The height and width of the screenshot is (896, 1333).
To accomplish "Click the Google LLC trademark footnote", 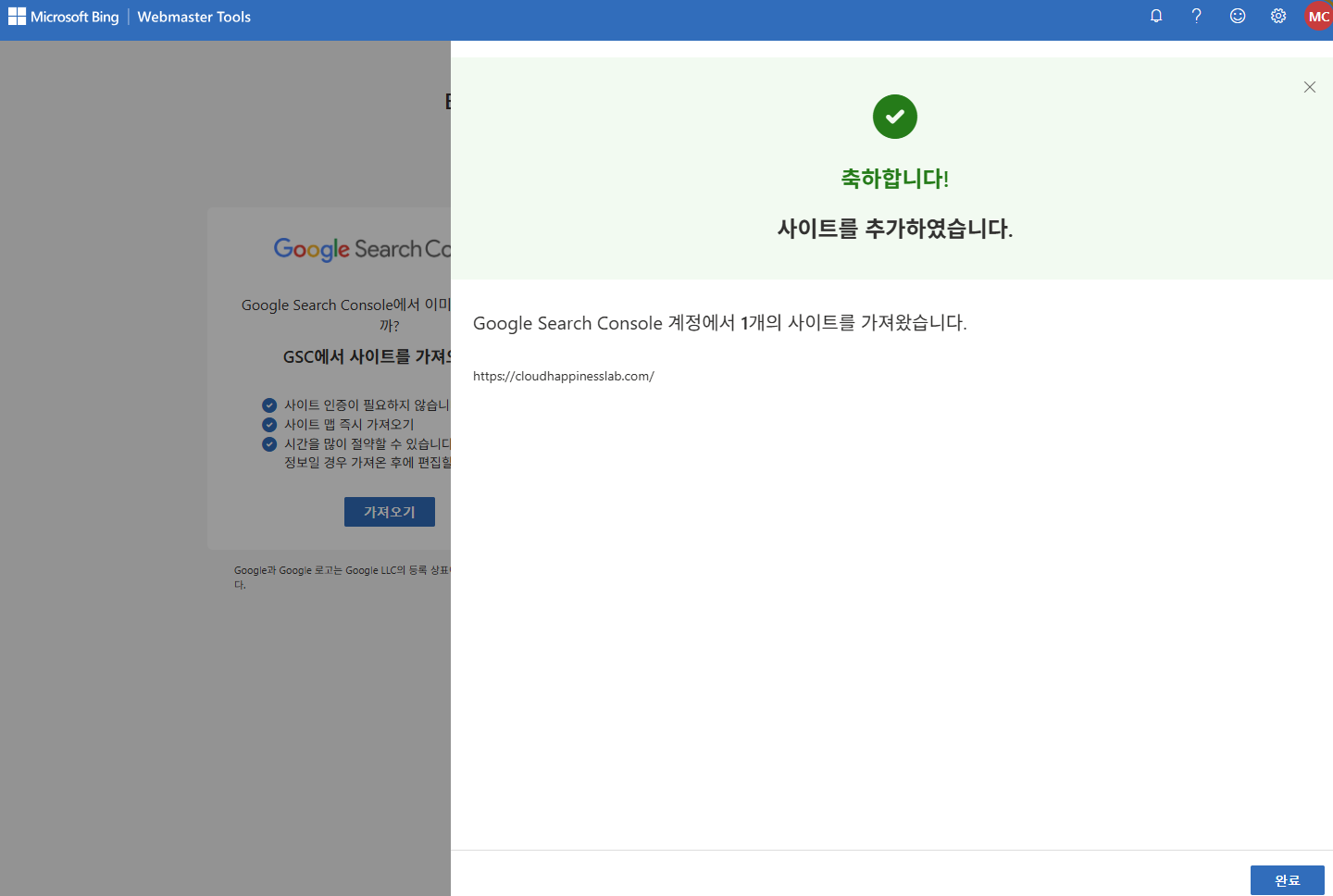I will click(x=343, y=577).
